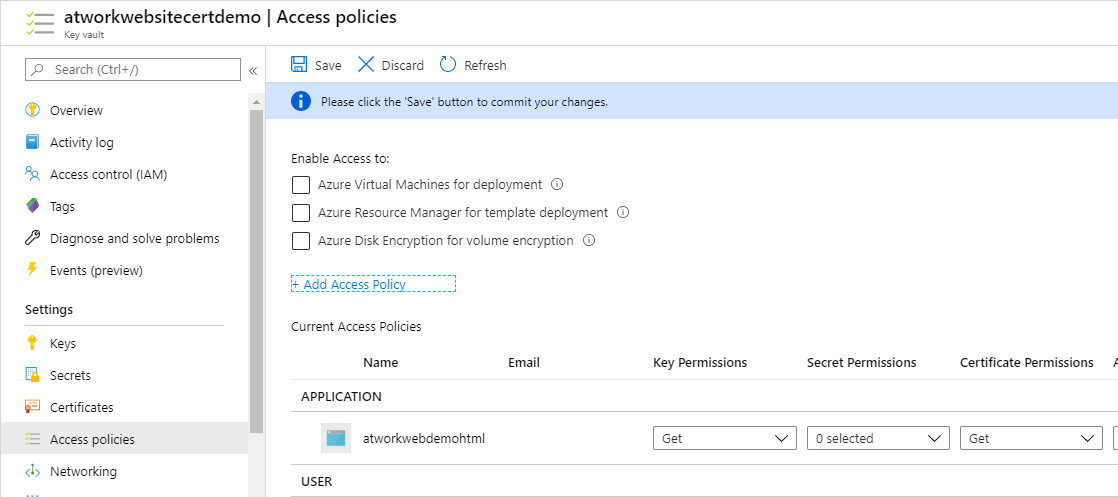Open Certificates in the Settings menu
The image size is (1118, 497).
(82, 407)
